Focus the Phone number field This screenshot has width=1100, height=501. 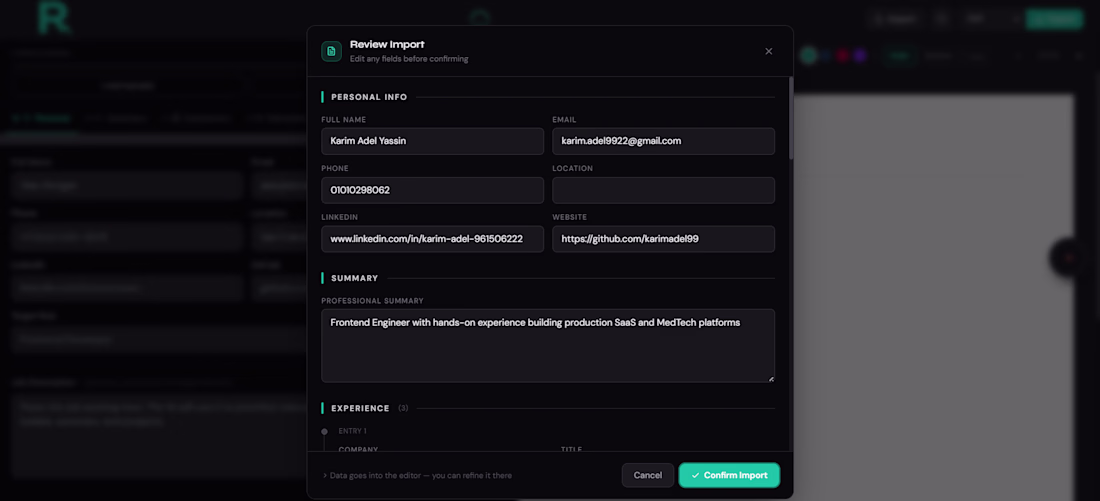(432, 190)
